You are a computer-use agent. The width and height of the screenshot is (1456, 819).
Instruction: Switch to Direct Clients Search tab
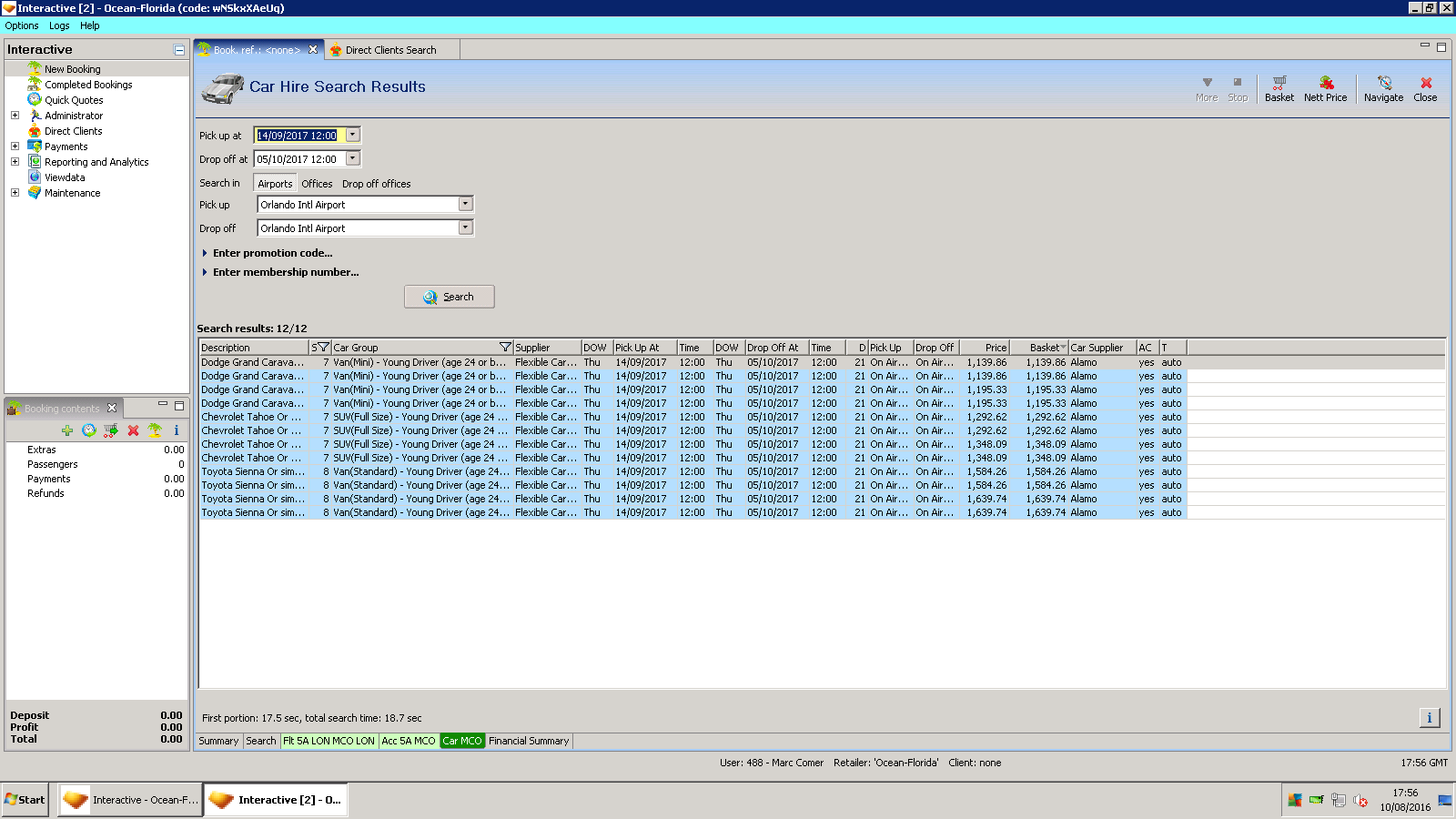click(x=389, y=50)
